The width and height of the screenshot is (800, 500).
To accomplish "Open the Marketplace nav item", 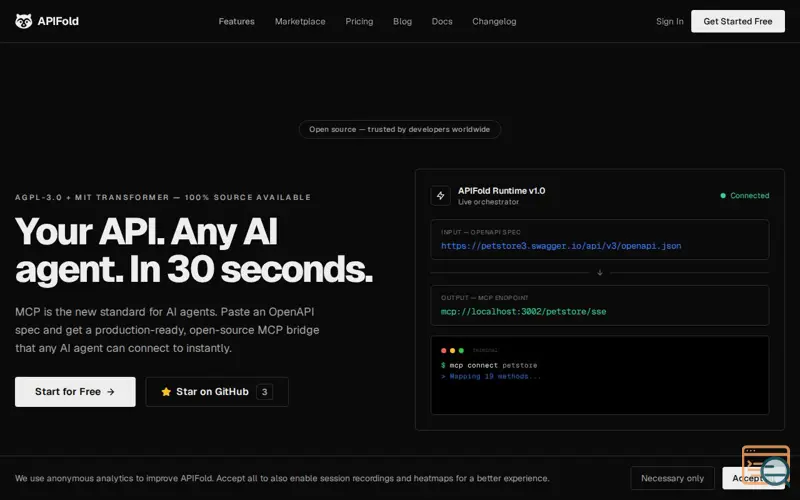I will pyautogui.click(x=300, y=21).
